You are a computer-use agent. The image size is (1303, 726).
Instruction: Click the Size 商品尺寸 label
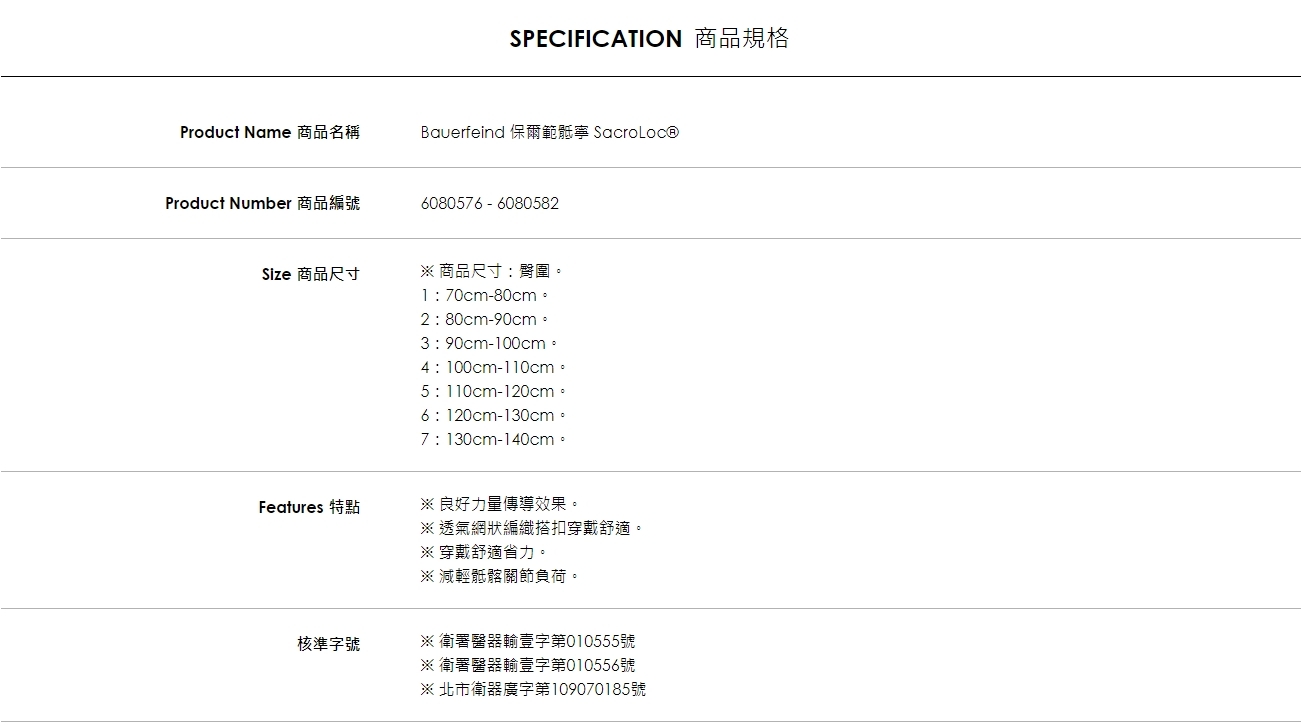[x=310, y=274]
